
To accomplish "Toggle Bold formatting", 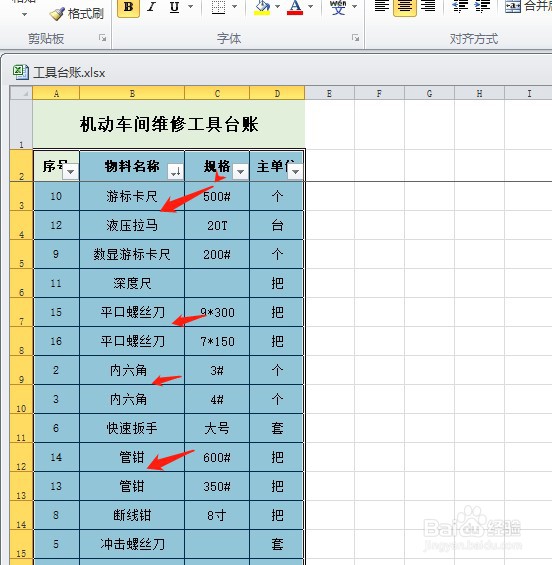I will click(129, 7).
